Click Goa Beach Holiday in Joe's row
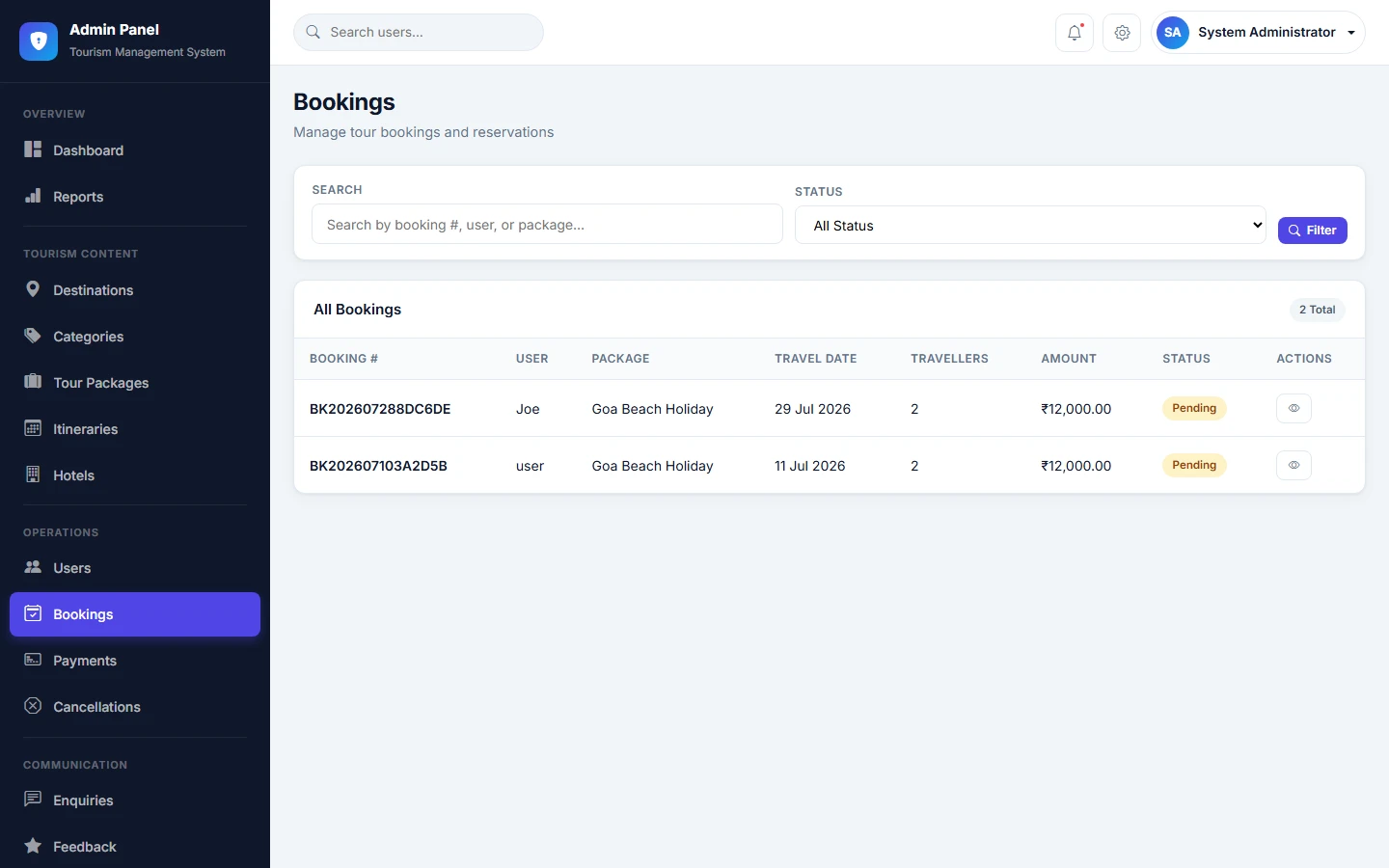Image resolution: width=1389 pixels, height=868 pixels. [652, 409]
